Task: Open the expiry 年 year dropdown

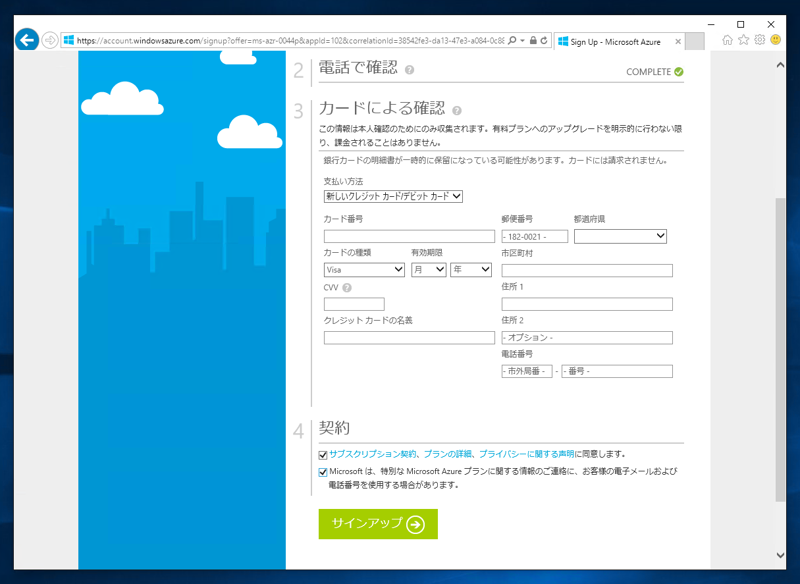Action: pyautogui.click(x=471, y=270)
